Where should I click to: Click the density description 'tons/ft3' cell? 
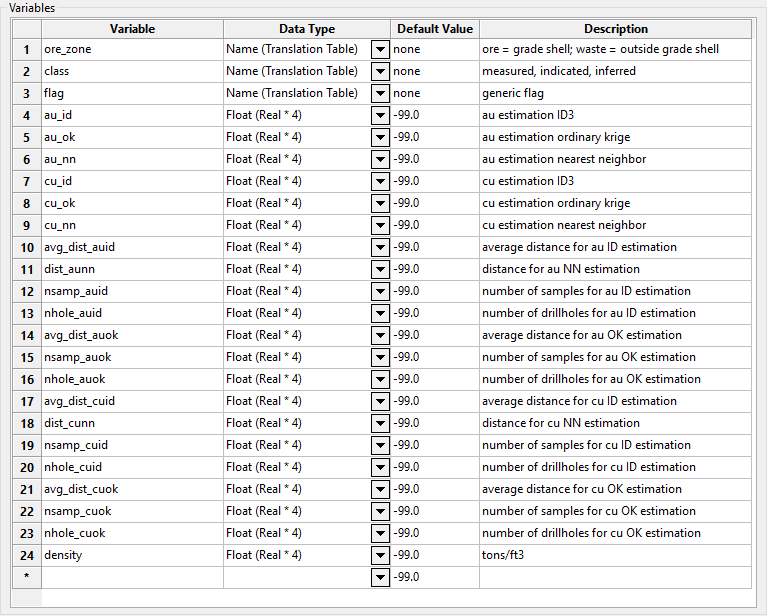click(615, 555)
